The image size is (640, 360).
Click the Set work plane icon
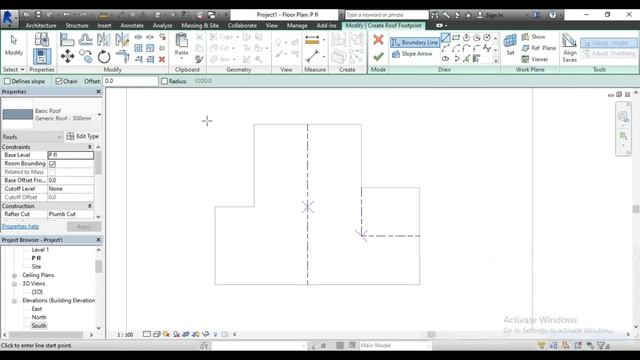point(510,44)
